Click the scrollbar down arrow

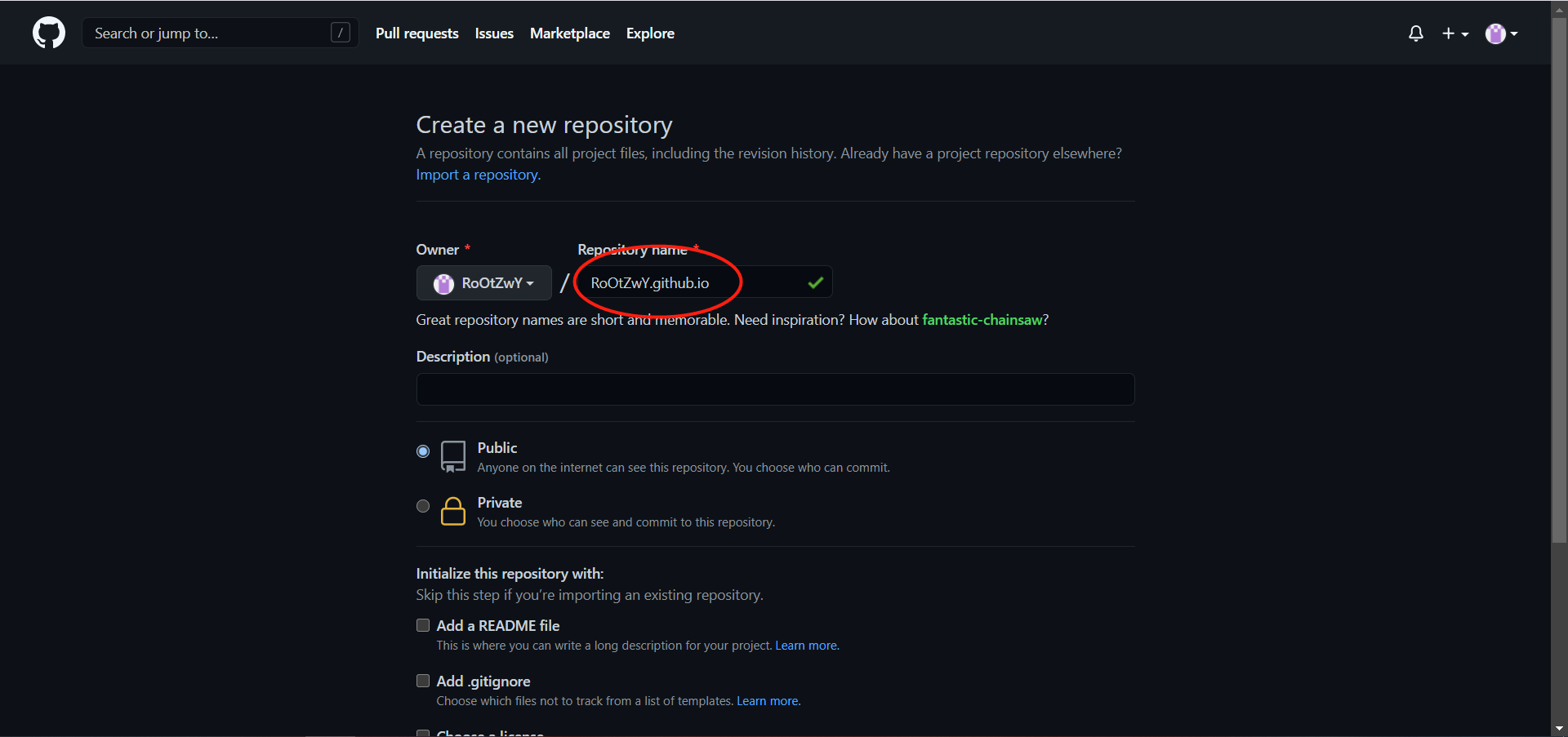[x=1559, y=729]
